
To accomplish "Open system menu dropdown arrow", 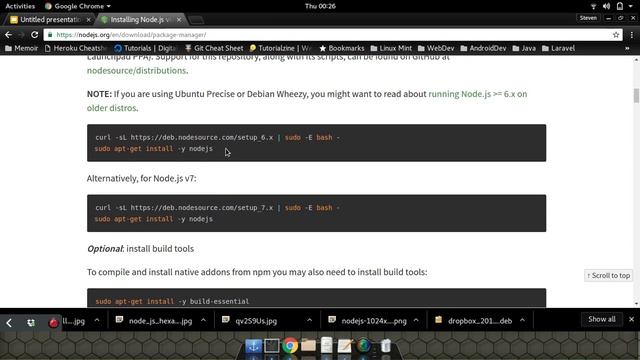I will coord(631,6).
